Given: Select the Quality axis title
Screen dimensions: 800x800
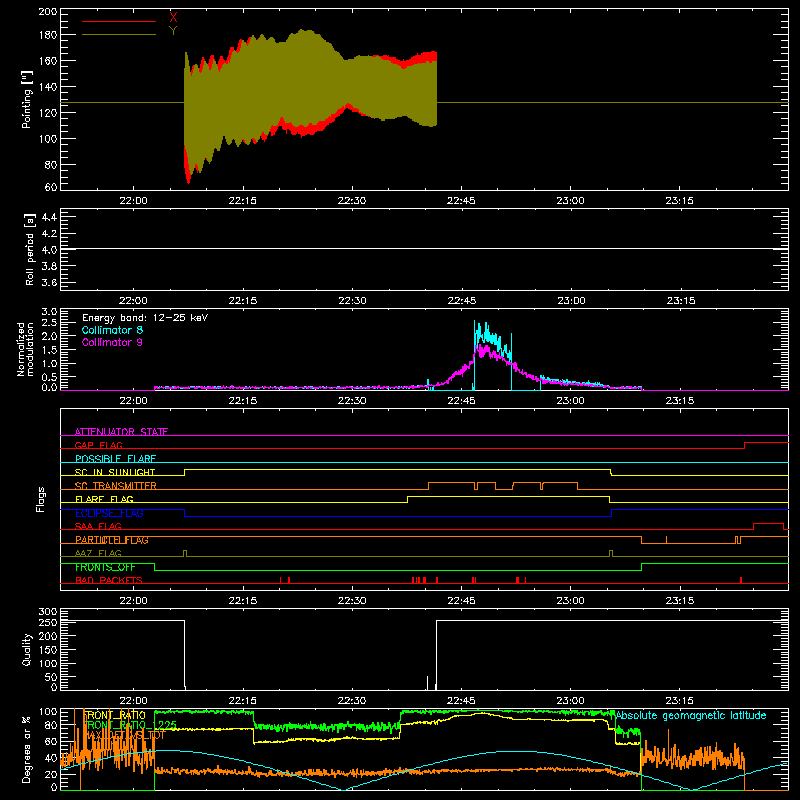Looking at the screenshot, I should pos(27,649).
